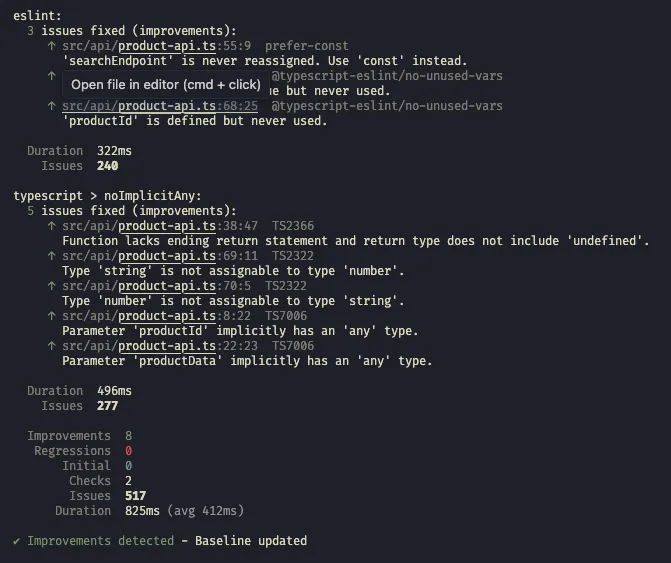Image resolution: width=671 pixels, height=563 pixels.
Task: Click the prefer-const rule name
Action: click(x=308, y=46)
